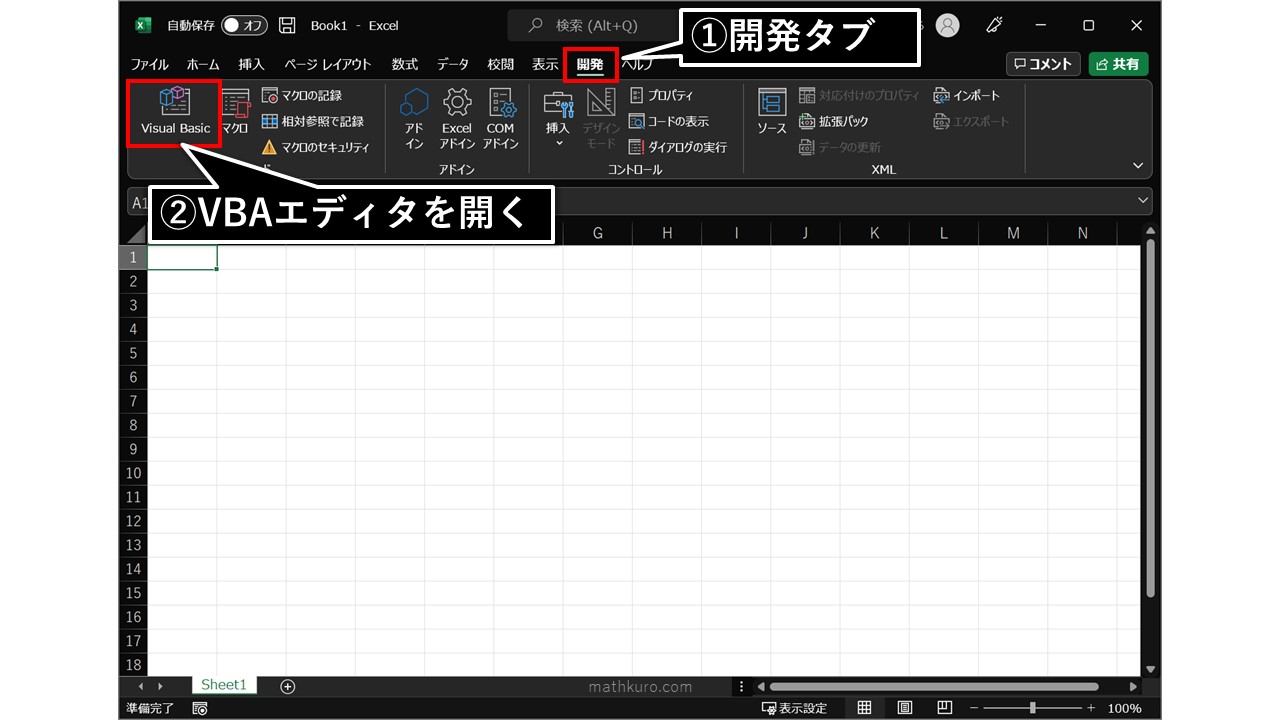1280x720 pixels.
Task: Click XML Import (インポート)
Action: pos(966,95)
